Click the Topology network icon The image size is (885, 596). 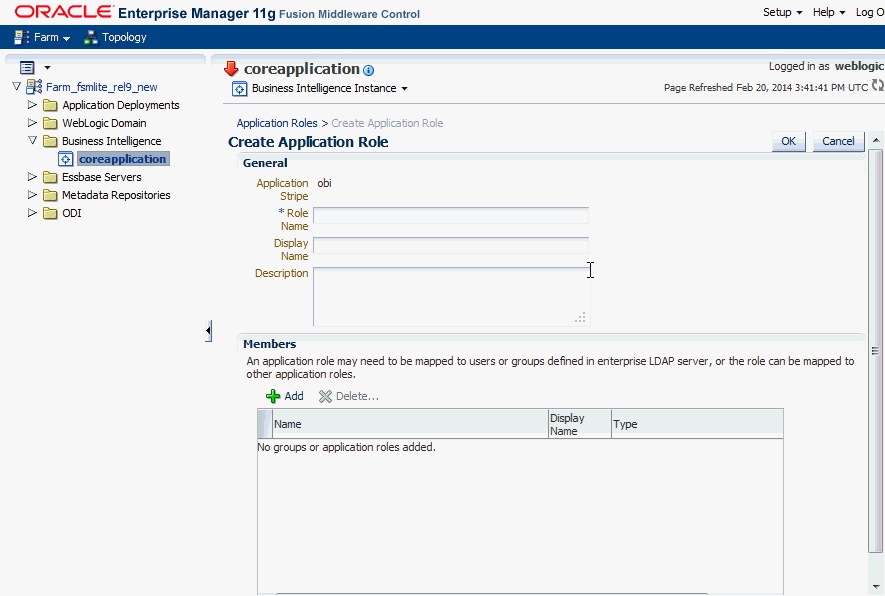point(91,37)
